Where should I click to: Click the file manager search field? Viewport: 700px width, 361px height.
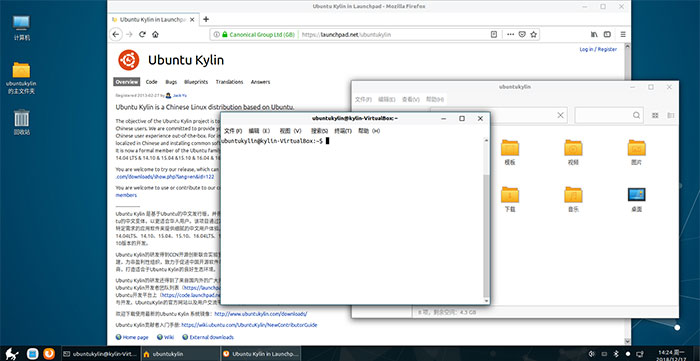(609, 115)
